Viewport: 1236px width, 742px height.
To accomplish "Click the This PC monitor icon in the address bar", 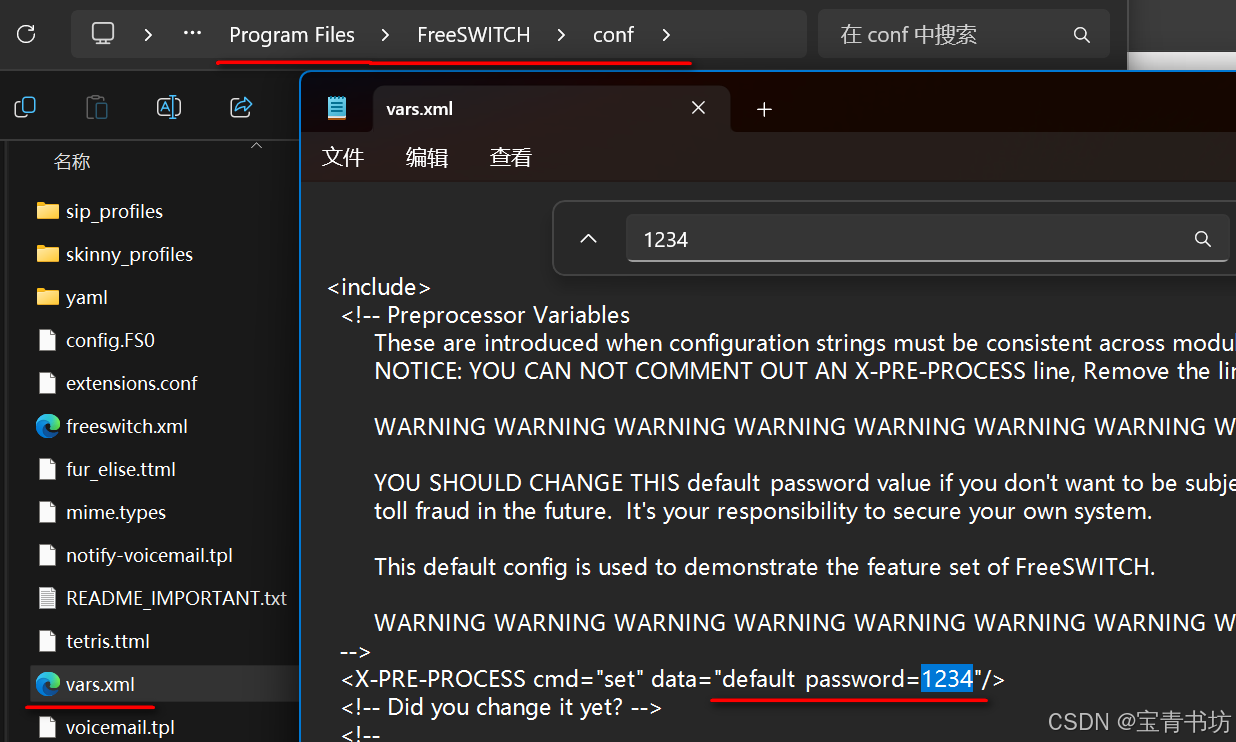I will click(102, 34).
